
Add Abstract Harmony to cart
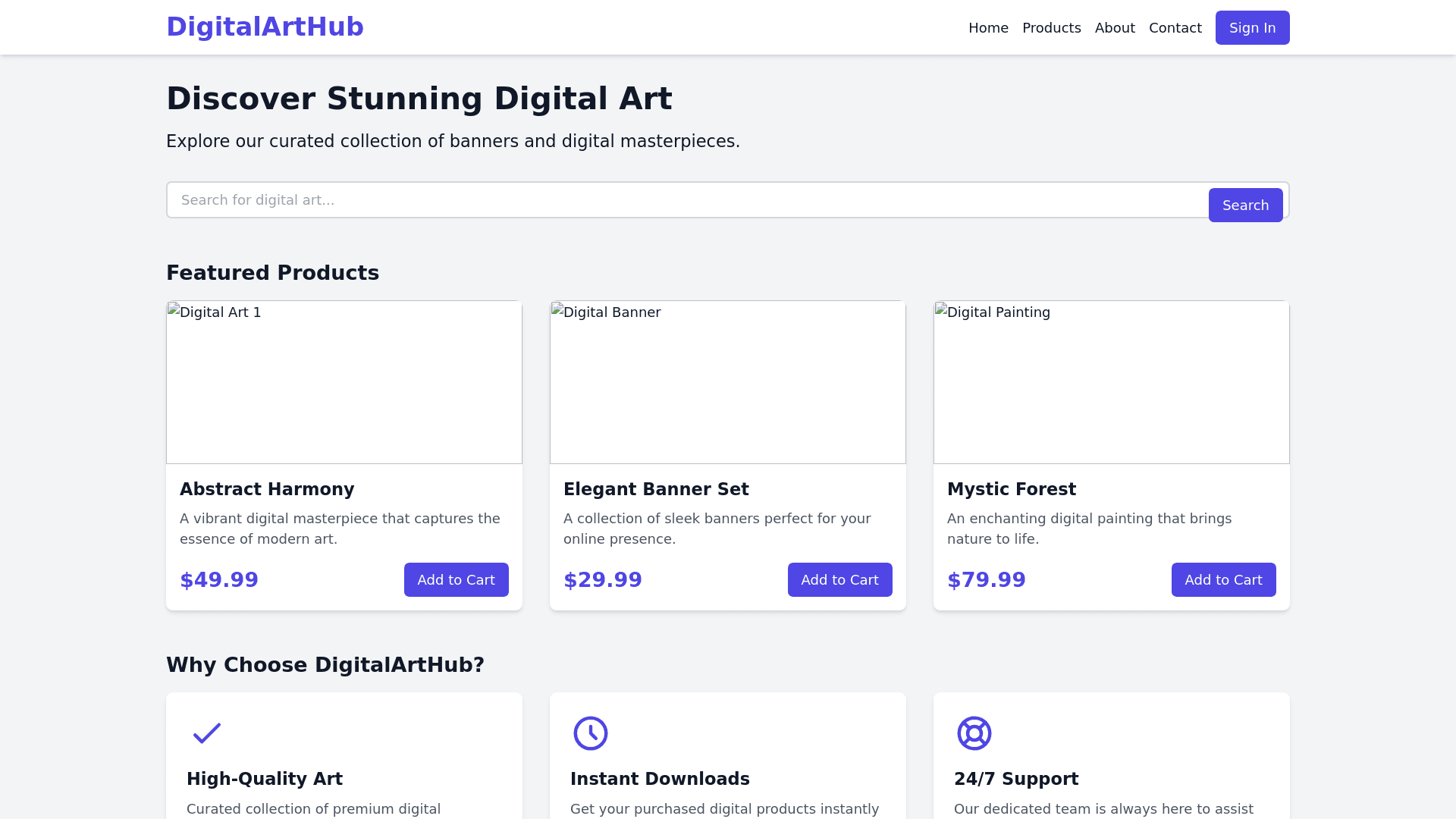click(x=456, y=580)
